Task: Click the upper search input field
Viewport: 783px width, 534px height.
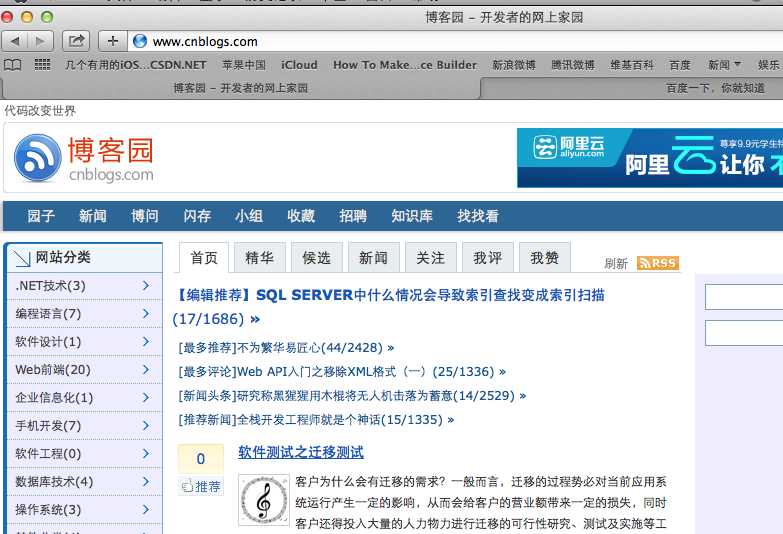Action: point(744,297)
